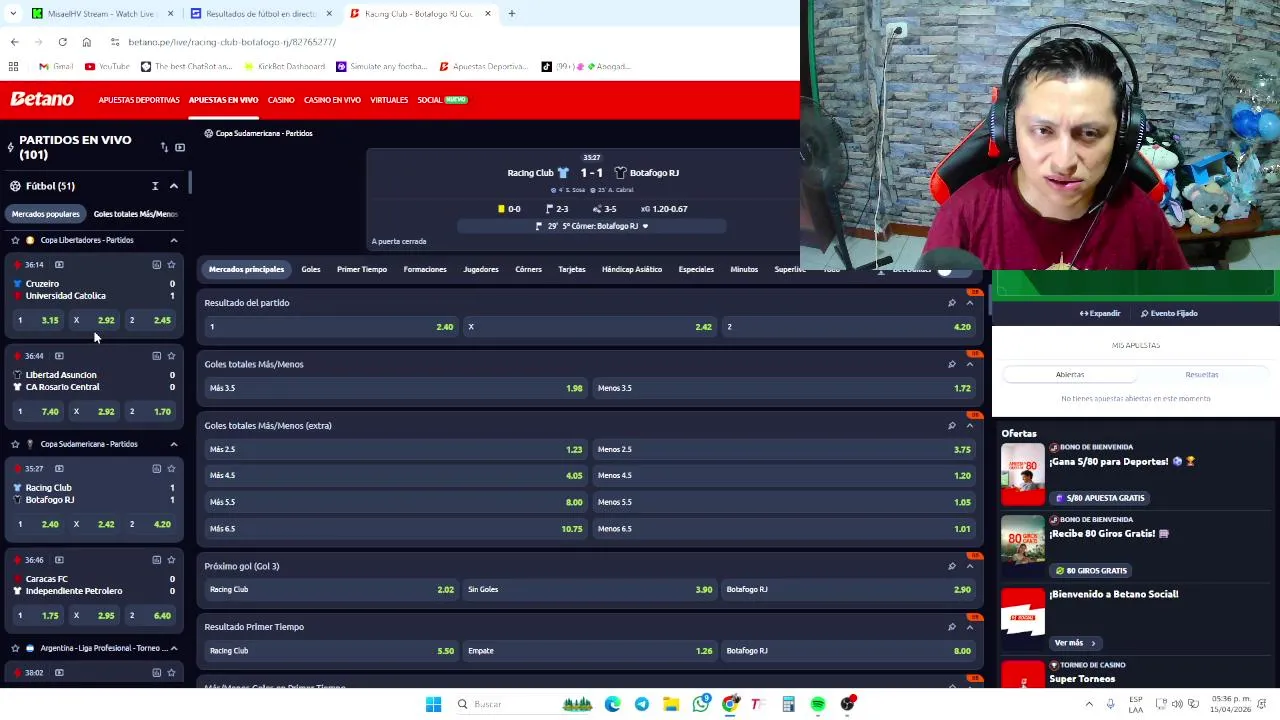The height and width of the screenshot is (720, 1280).
Task: Open the stats icon for Libertad Asuncion match
Action: pos(156,356)
